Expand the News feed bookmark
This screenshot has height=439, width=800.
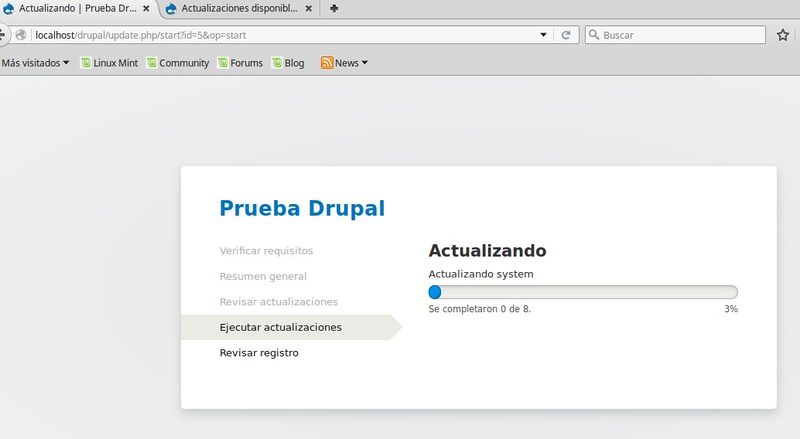[344, 63]
